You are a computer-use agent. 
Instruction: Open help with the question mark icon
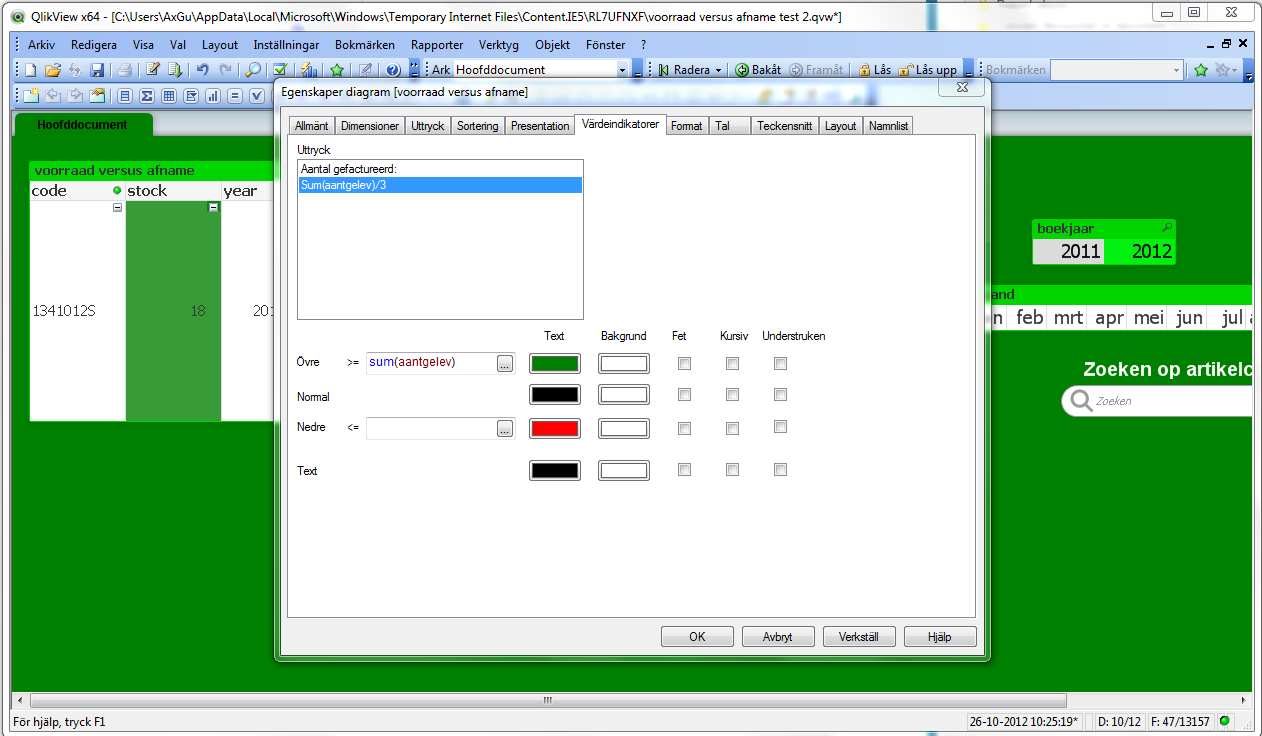coord(393,70)
